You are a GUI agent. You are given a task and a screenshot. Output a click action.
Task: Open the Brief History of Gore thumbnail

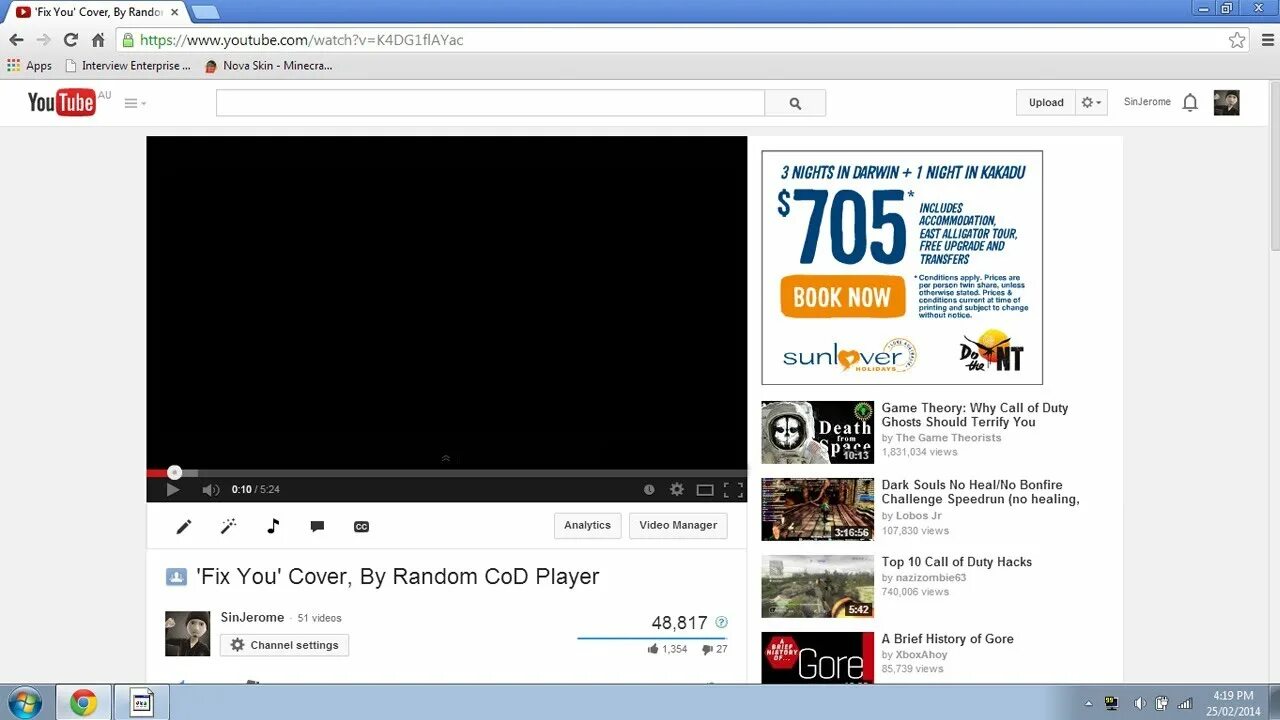817,658
